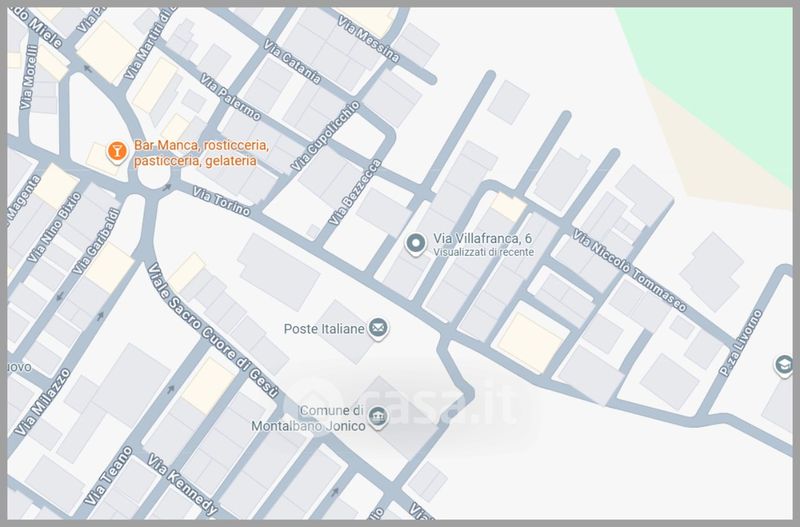Select the Via Villafranca, 6 location pin
The image size is (800, 527).
416,242
